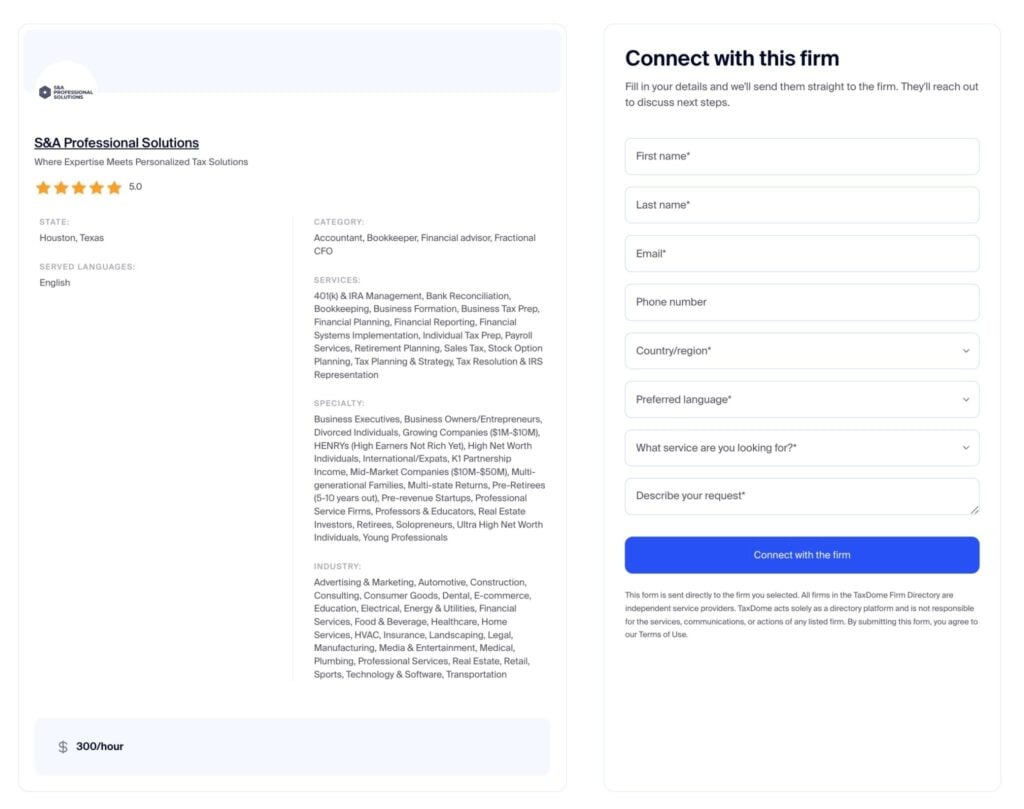Click the 5.0 rating value
1024x809 pixels.
[135, 187]
